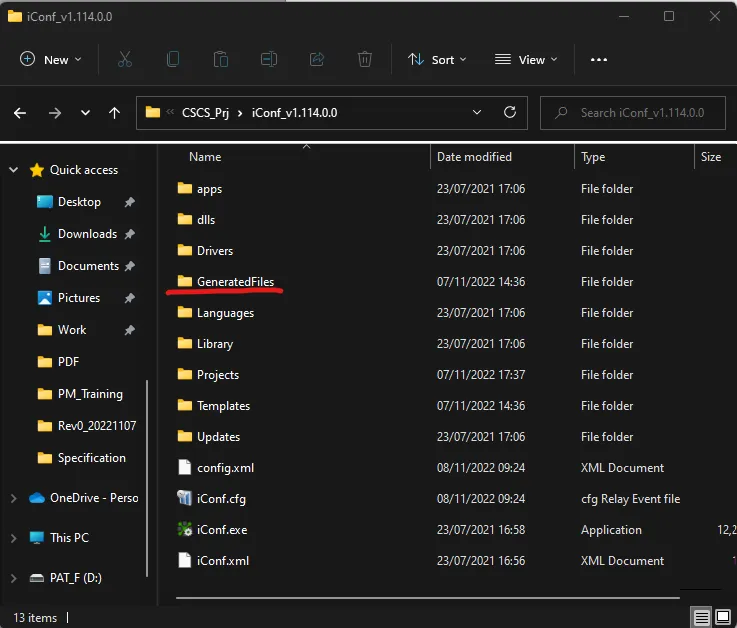Refresh the current folder view
The image size is (737, 628).
[x=510, y=112]
